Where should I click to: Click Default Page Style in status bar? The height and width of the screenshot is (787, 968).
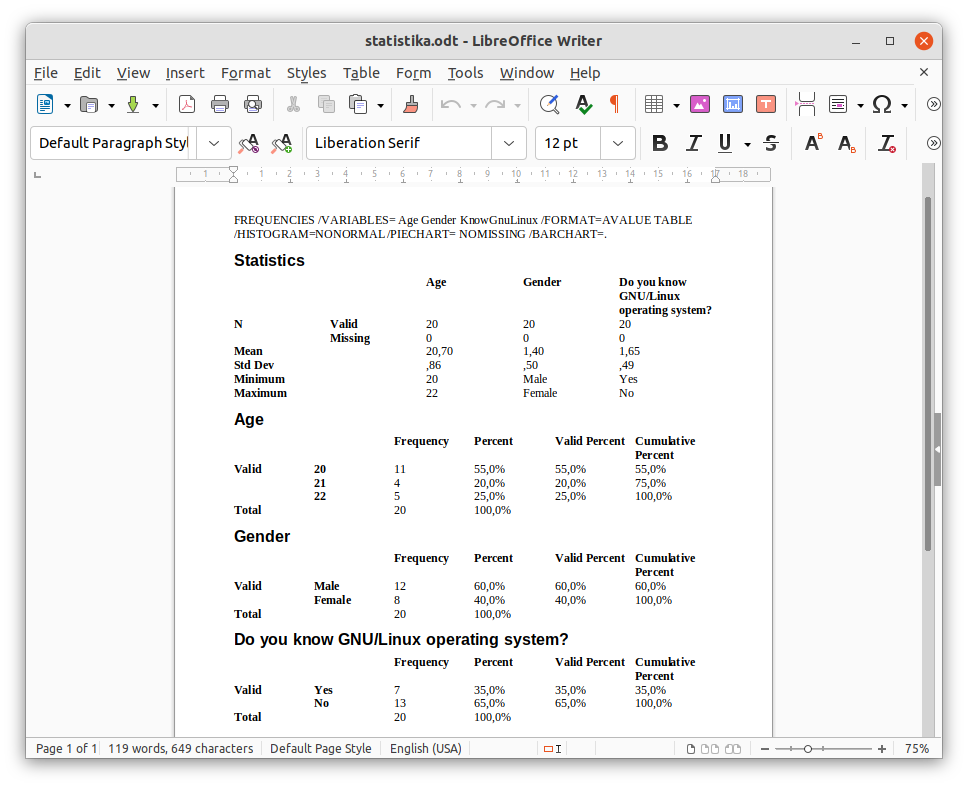[320, 749]
